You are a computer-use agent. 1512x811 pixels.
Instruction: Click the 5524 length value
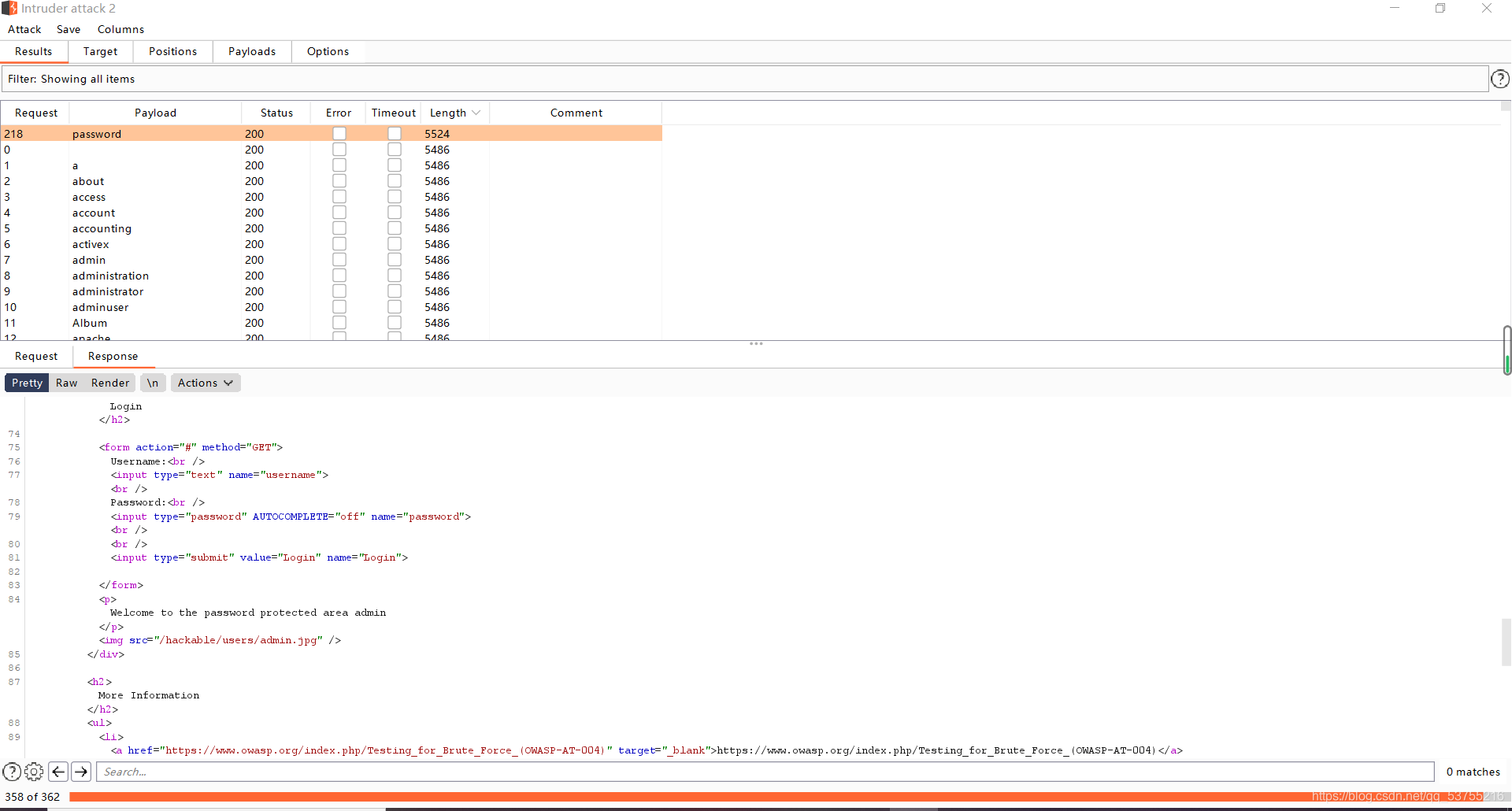(437, 134)
